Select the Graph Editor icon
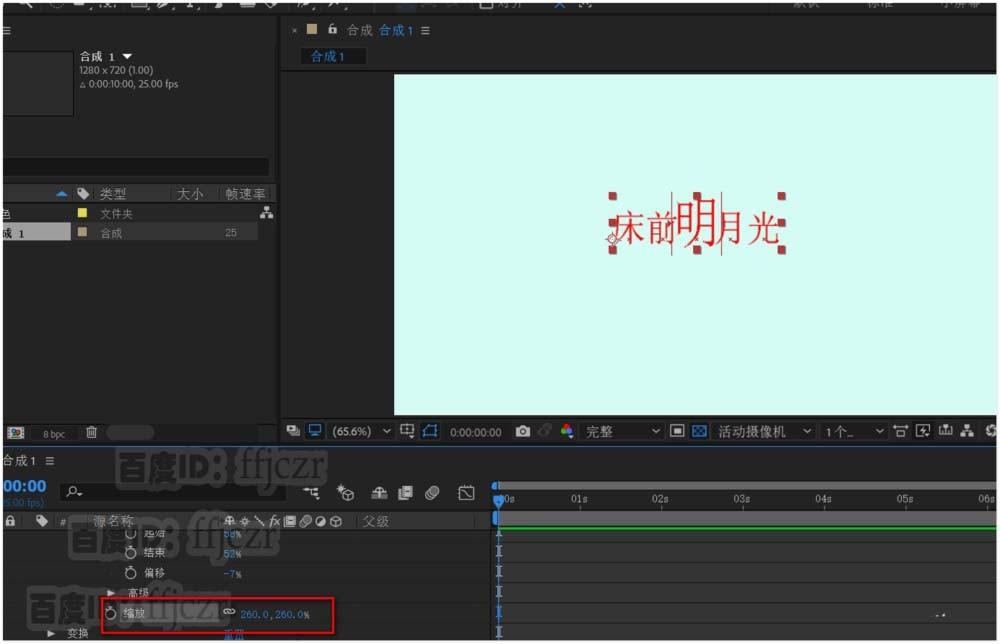The height and width of the screenshot is (644, 1000). click(x=465, y=492)
